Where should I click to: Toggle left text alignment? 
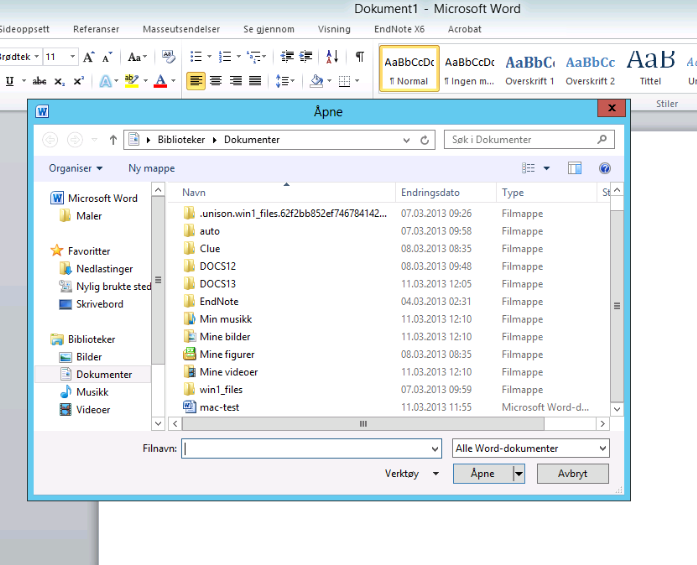pyautogui.click(x=196, y=81)
